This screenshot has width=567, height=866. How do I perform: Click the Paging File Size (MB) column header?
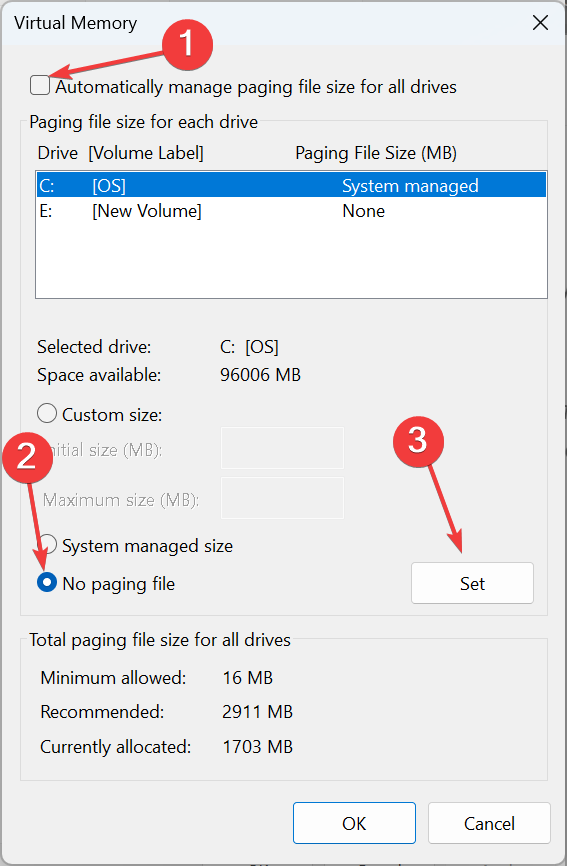(376, 153)
